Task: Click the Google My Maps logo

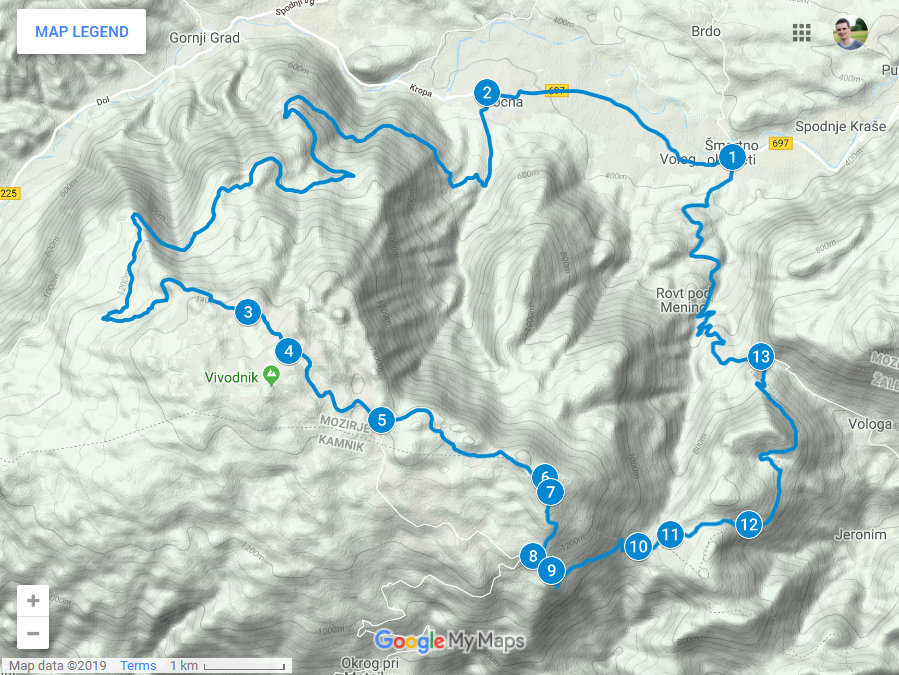Action: pyautogui.click(x=450, y=641)
